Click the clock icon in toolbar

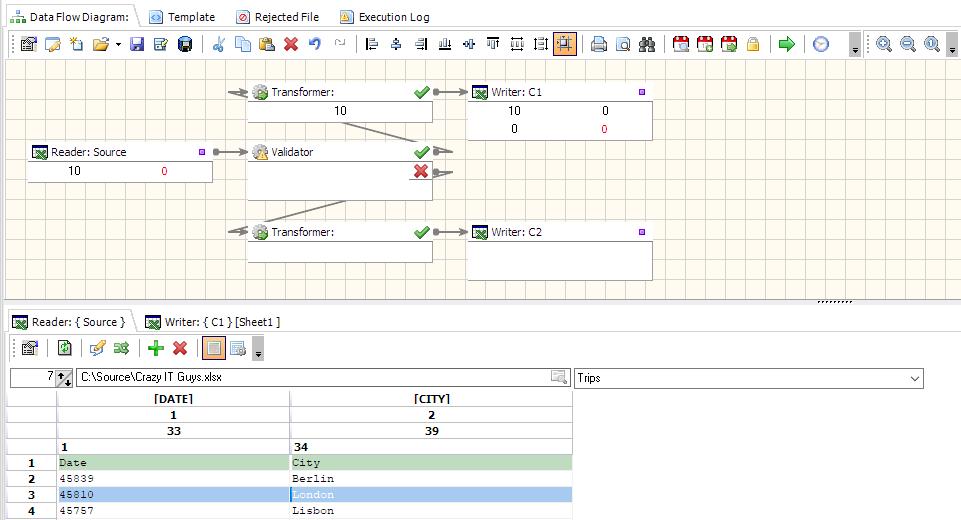coord(821,44)
